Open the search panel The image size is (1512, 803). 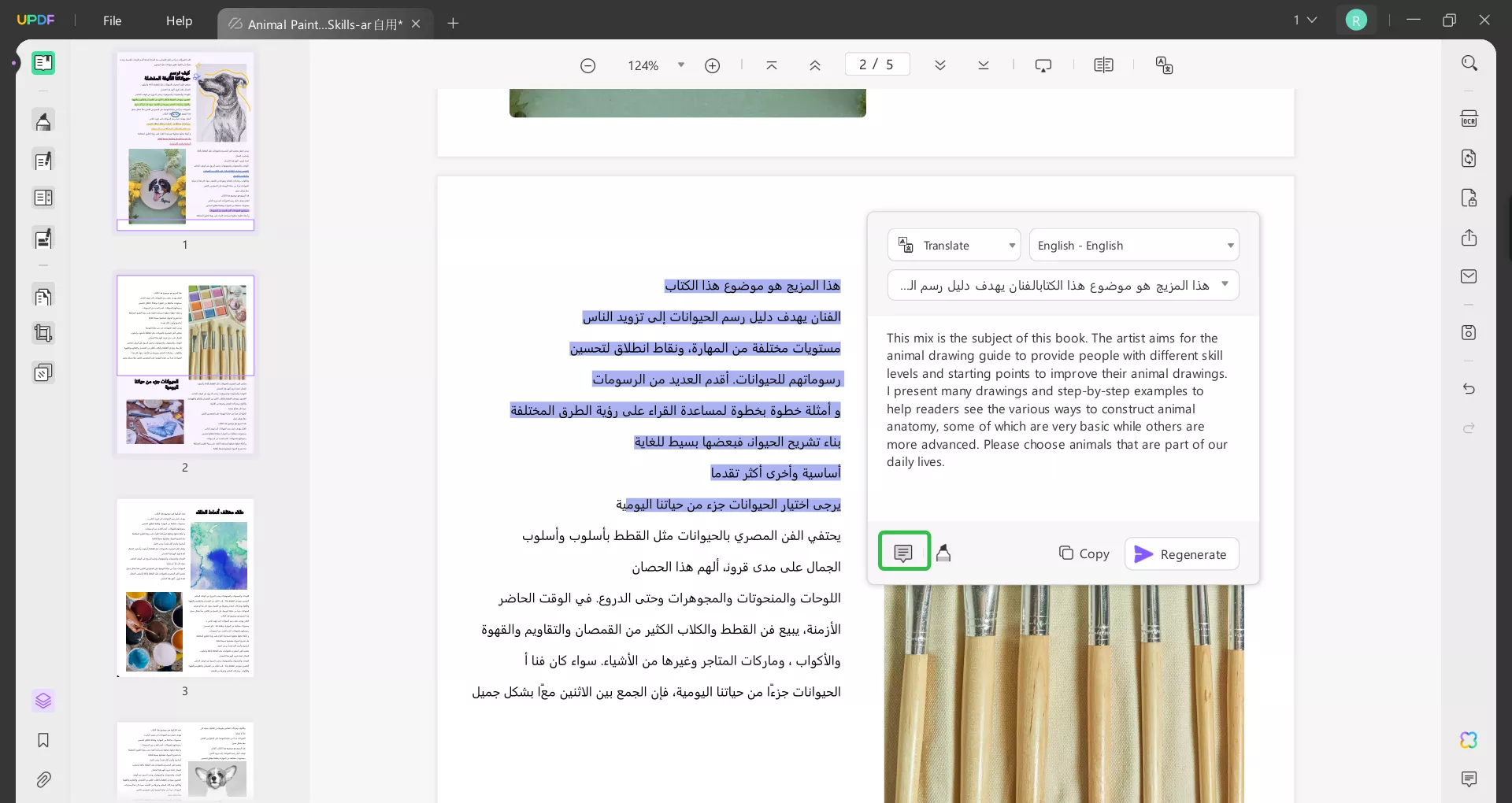[1470, 62]
